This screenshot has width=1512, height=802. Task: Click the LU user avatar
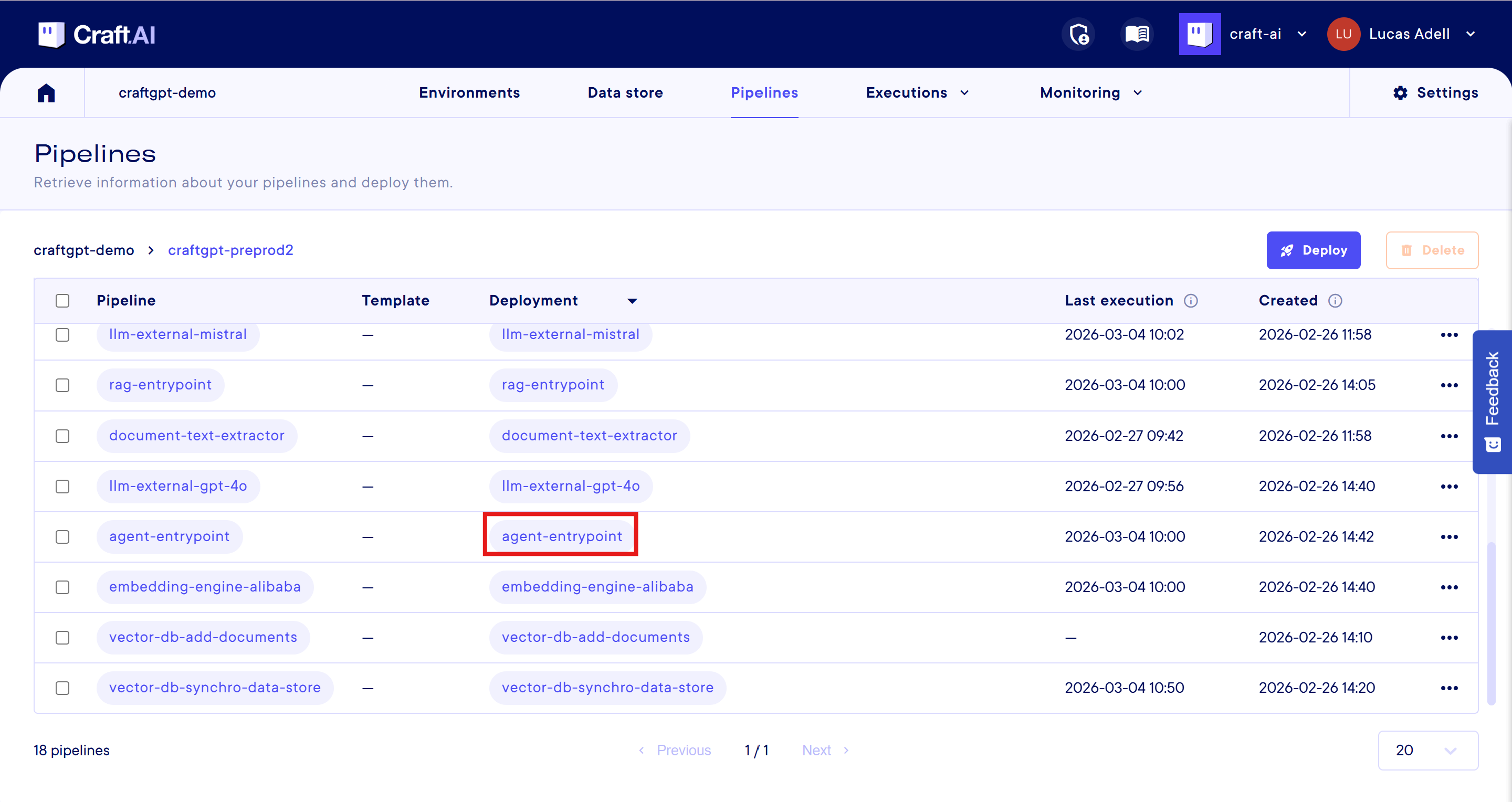pyautogui.click(x=1343, y=34)
